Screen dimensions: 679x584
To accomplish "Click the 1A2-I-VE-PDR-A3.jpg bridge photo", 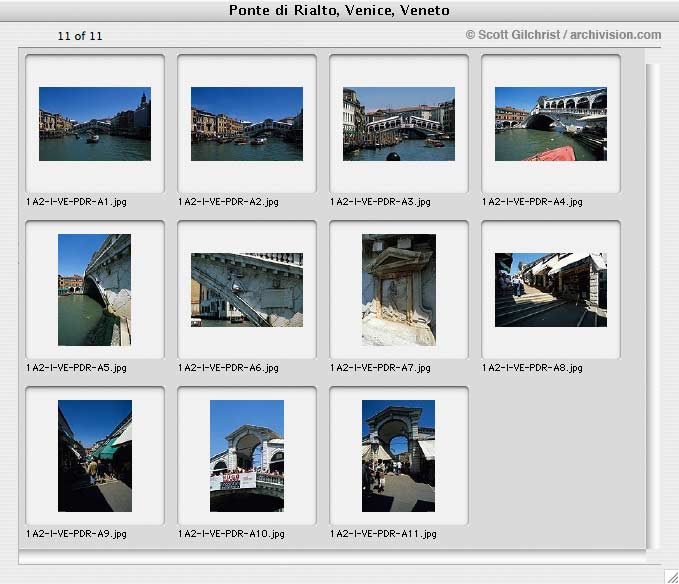I will [399, 124].
